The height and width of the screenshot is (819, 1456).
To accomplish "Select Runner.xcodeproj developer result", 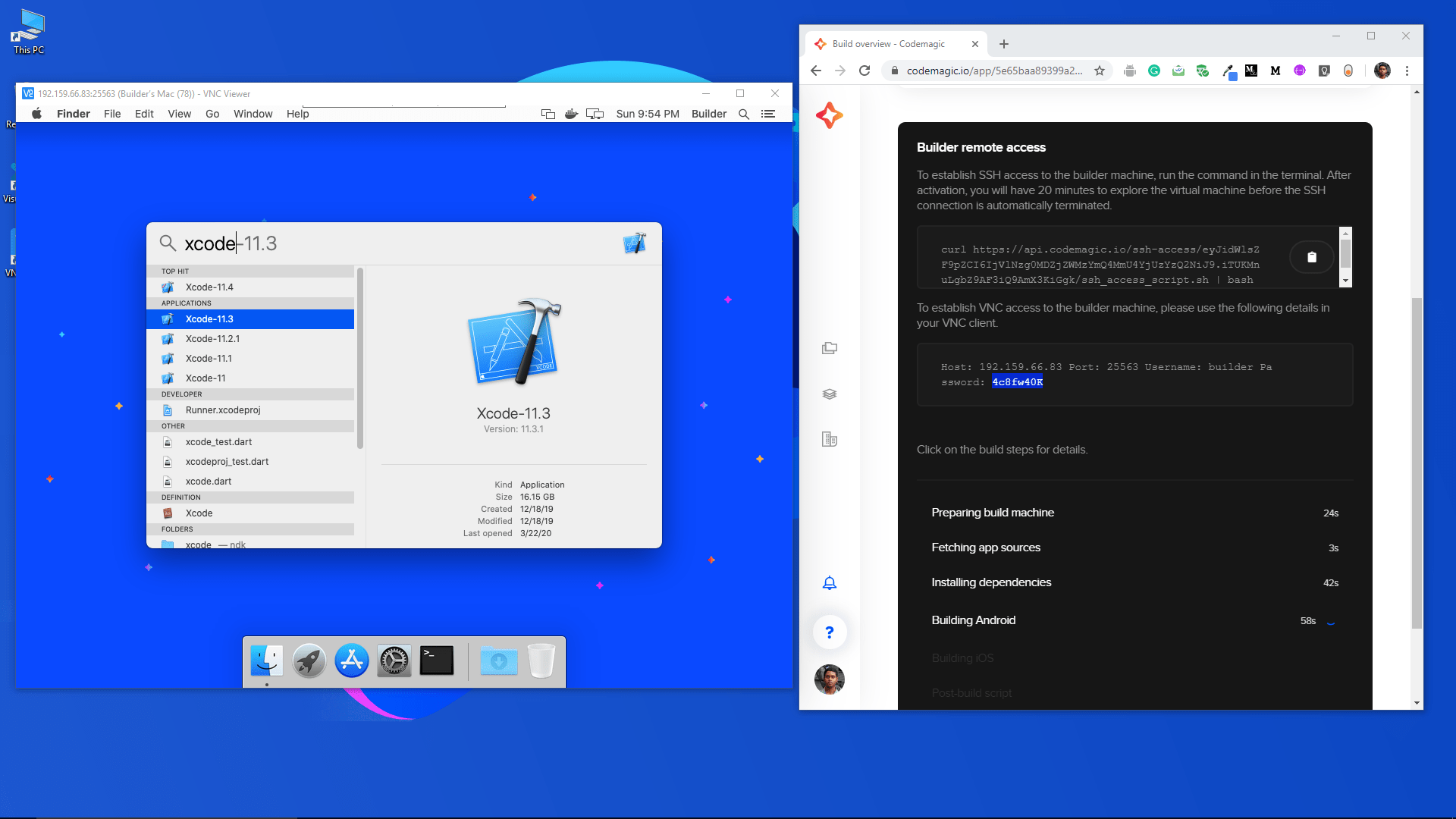I will pos(250,410).
